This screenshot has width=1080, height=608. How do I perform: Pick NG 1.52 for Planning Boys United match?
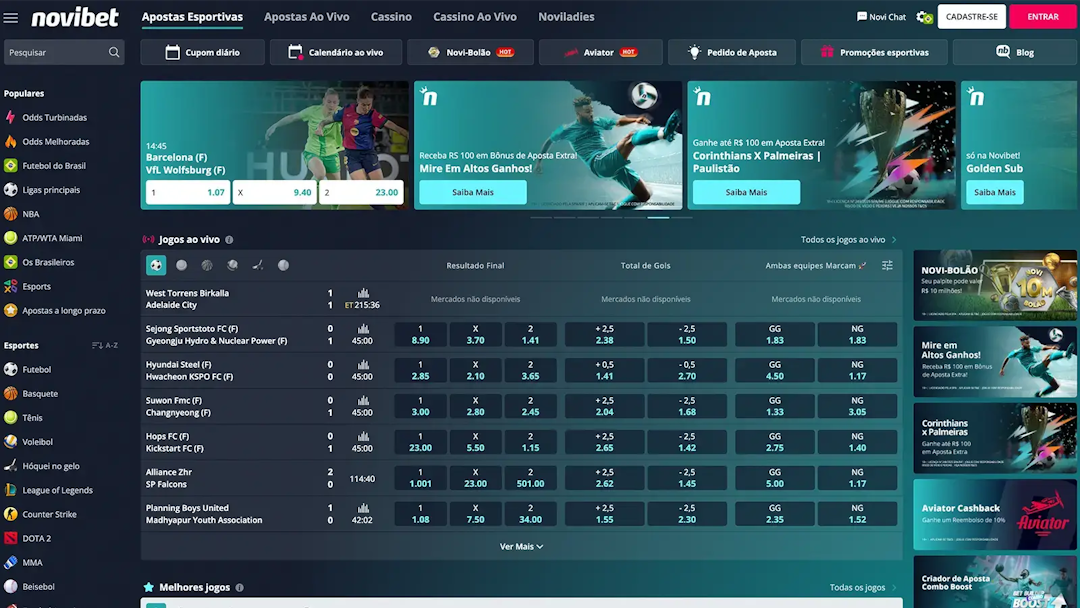tap(857, 514)
